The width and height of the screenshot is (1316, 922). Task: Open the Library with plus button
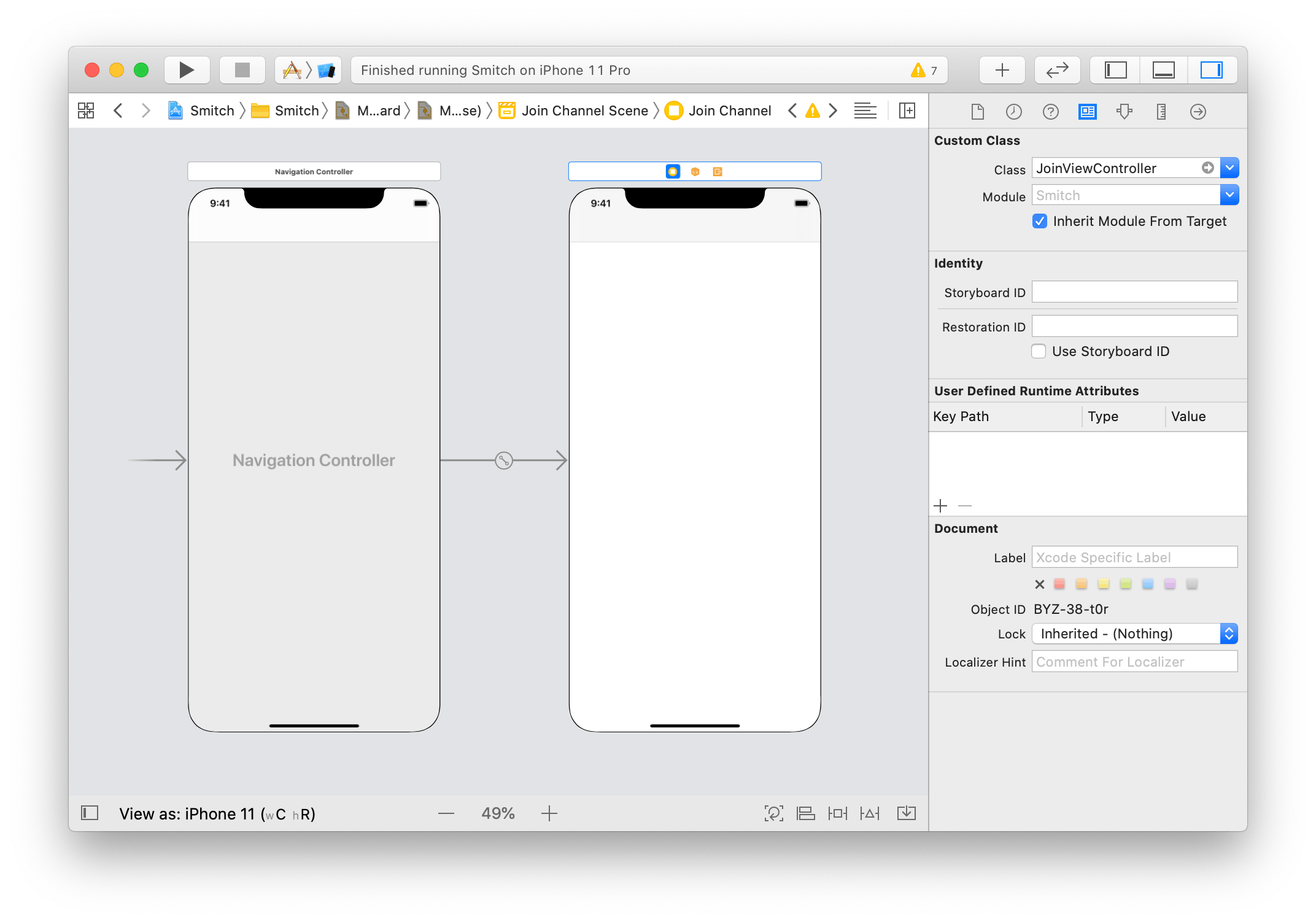click(1002, 70)
